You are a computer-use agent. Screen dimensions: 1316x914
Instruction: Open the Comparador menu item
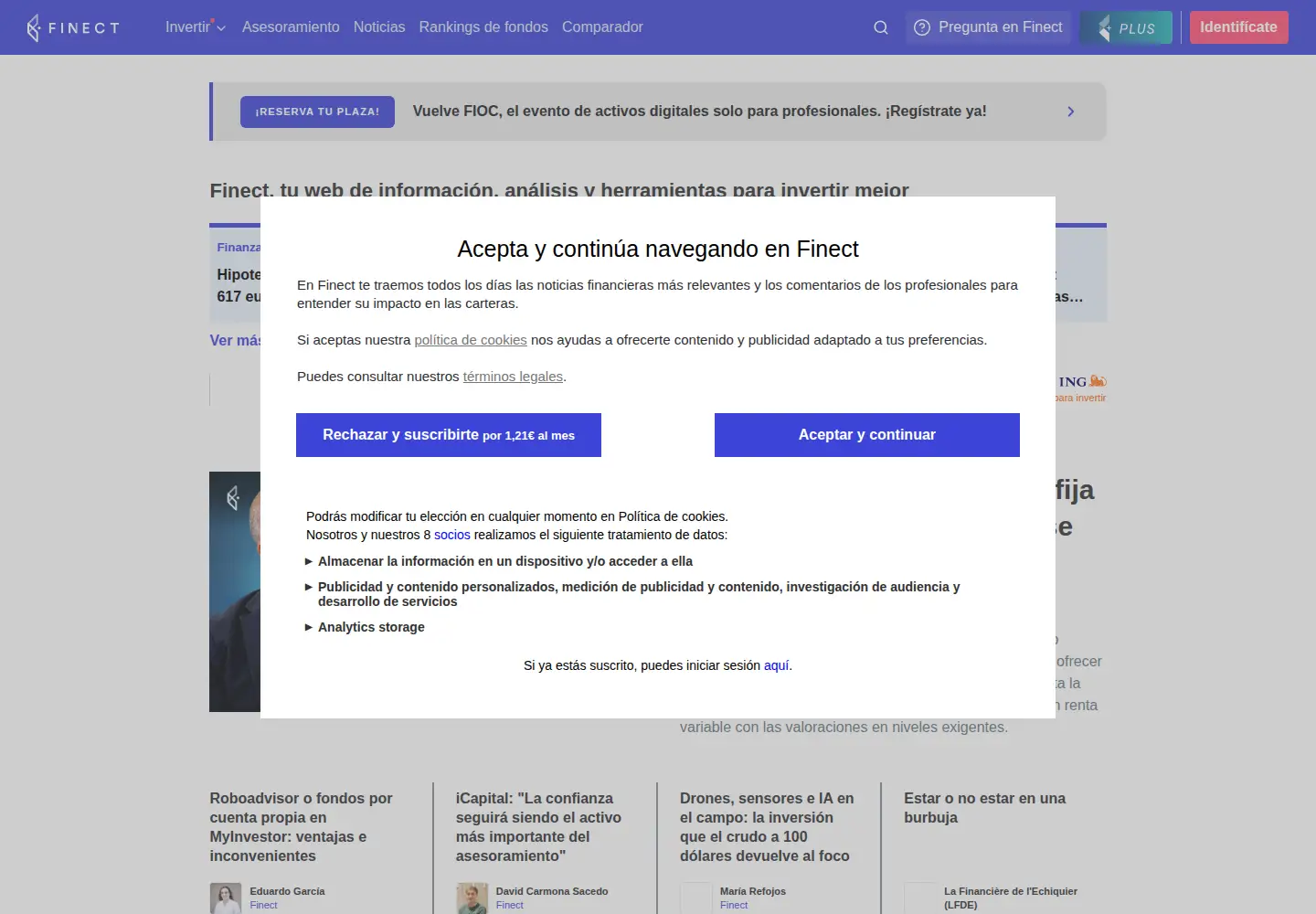(602, 27)
